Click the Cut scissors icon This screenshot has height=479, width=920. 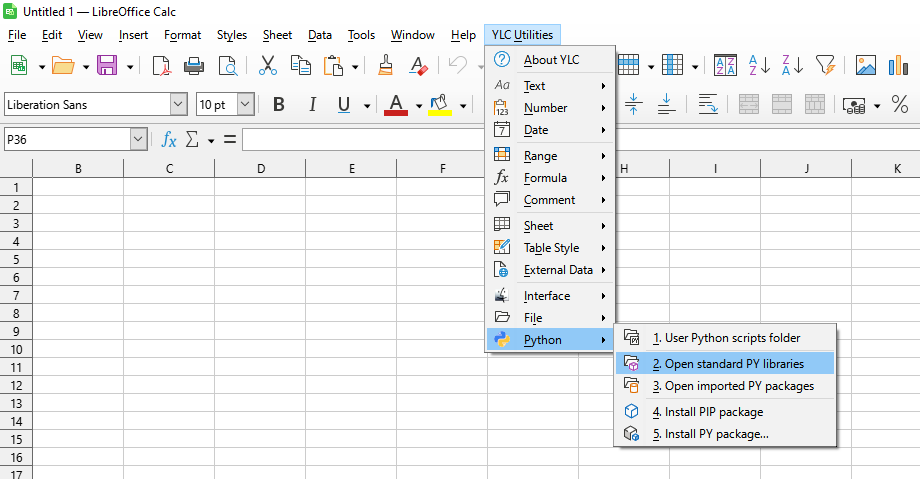point(267,66)
